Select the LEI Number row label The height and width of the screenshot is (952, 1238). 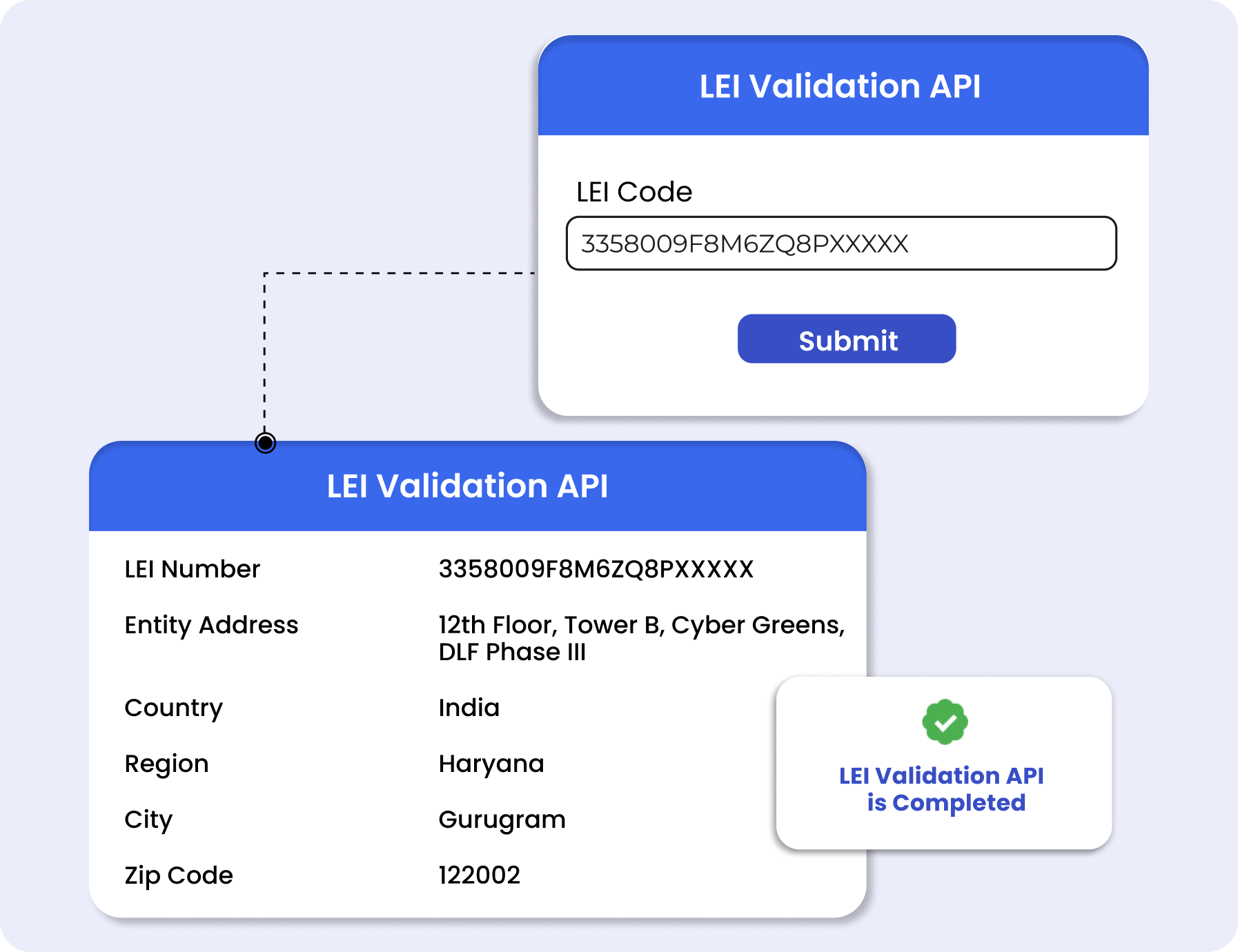pos(192,569)
